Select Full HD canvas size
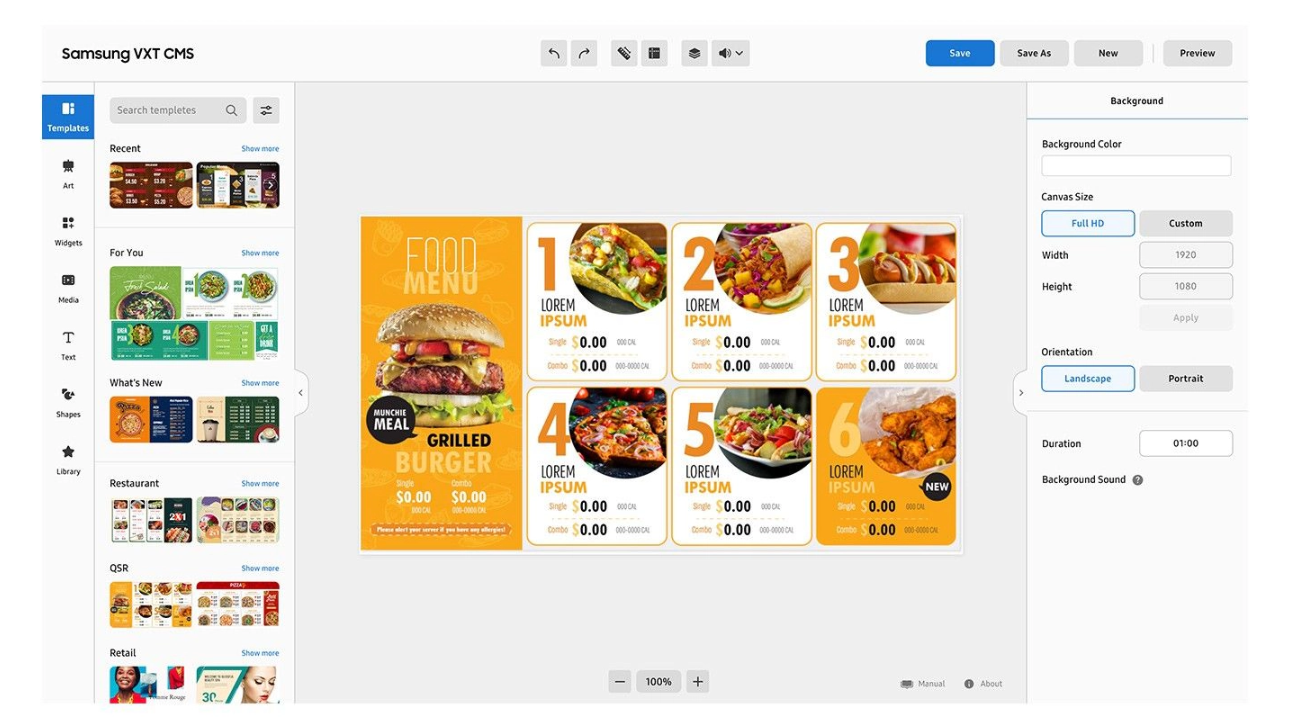 coord(1088,223)
